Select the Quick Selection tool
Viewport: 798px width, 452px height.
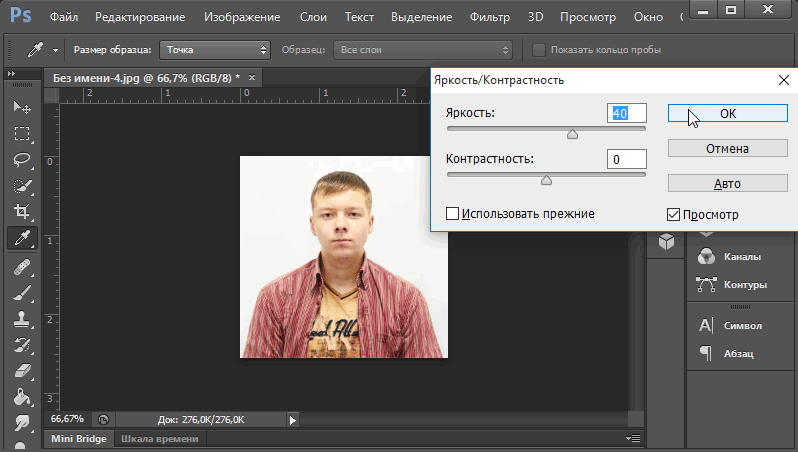[21, 186]
